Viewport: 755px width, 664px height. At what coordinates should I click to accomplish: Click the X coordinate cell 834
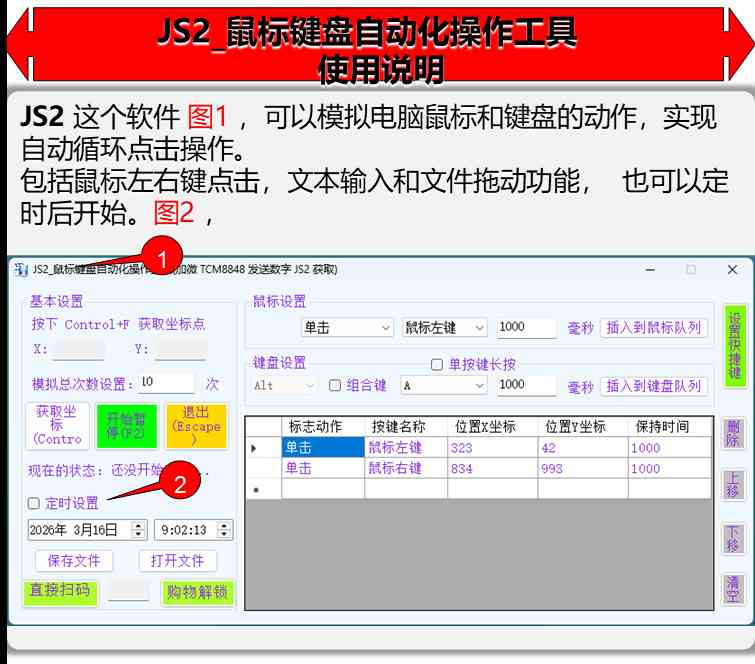click(493, 469)
